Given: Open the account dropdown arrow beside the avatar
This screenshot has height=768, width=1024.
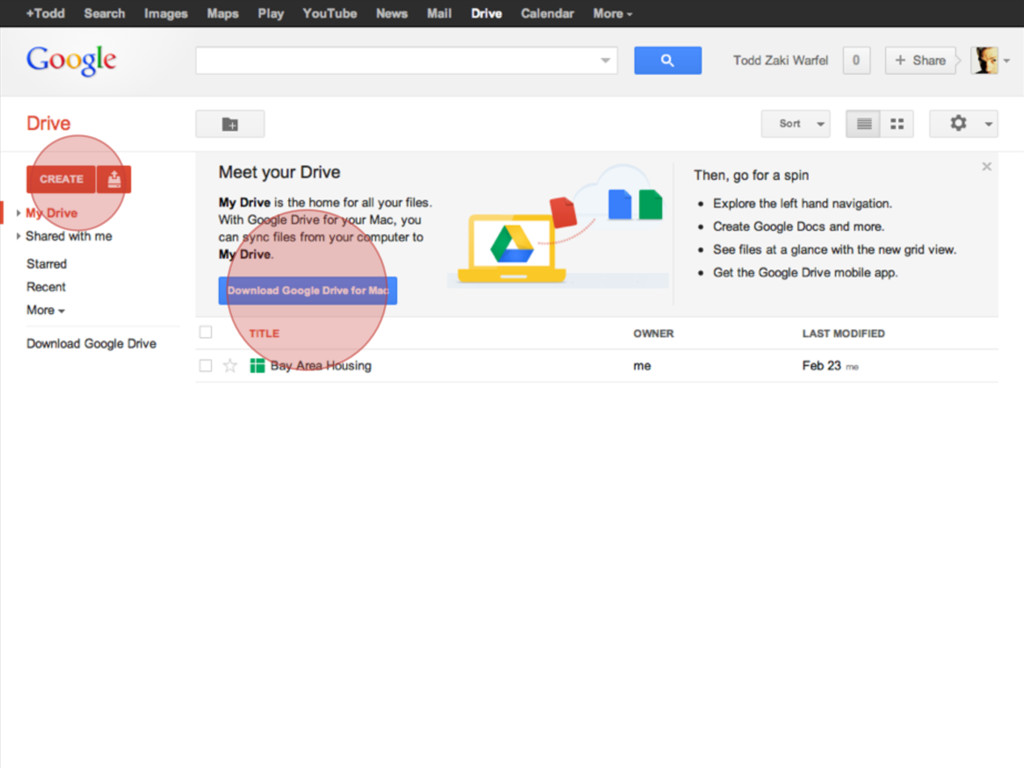Looking at the screenshot, I should (x=1006, y=61).
